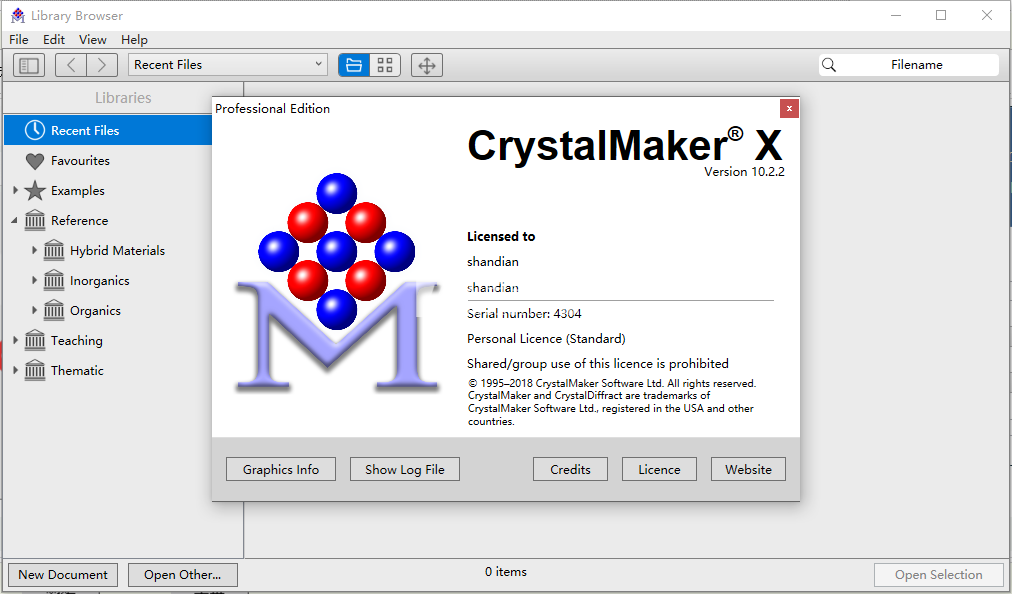Select Favourites in the sidebar
1012x594 pixels.
coord(80,161)
